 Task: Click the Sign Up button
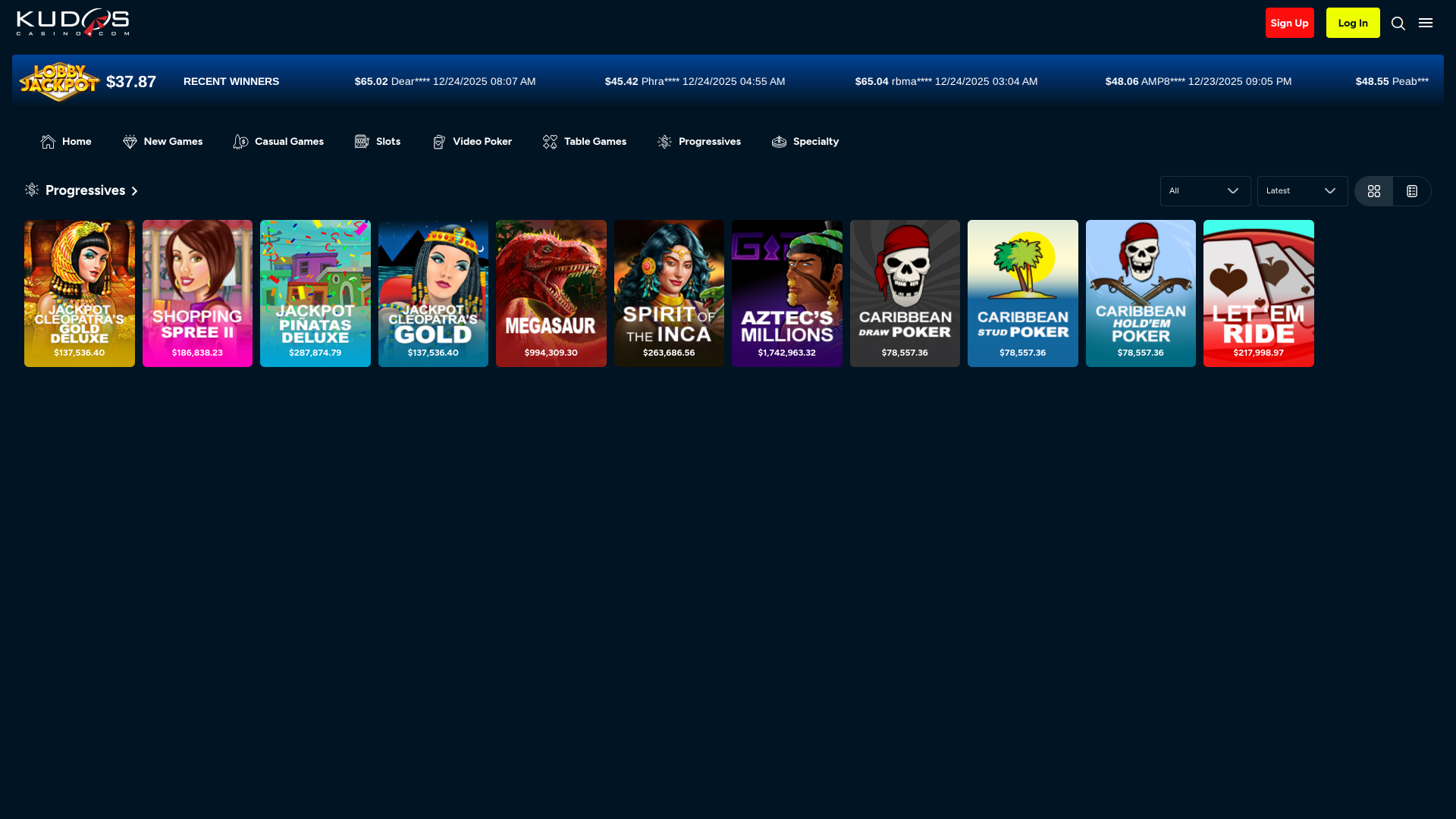click(x=1289, y=23)
